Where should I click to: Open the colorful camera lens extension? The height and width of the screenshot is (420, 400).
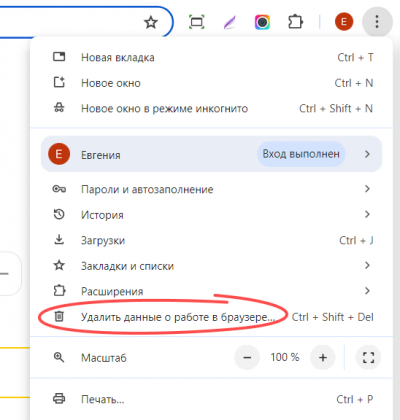262,22
